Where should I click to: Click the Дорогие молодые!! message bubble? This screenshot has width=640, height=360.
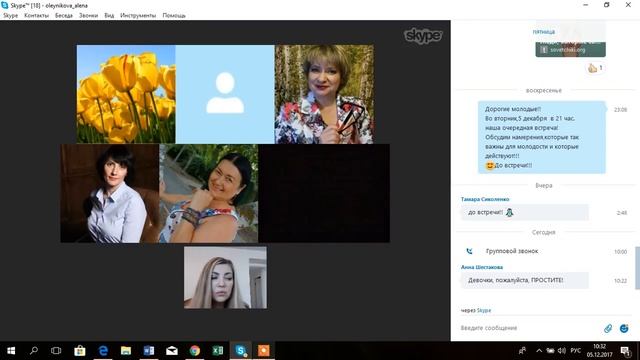point(542,137)
